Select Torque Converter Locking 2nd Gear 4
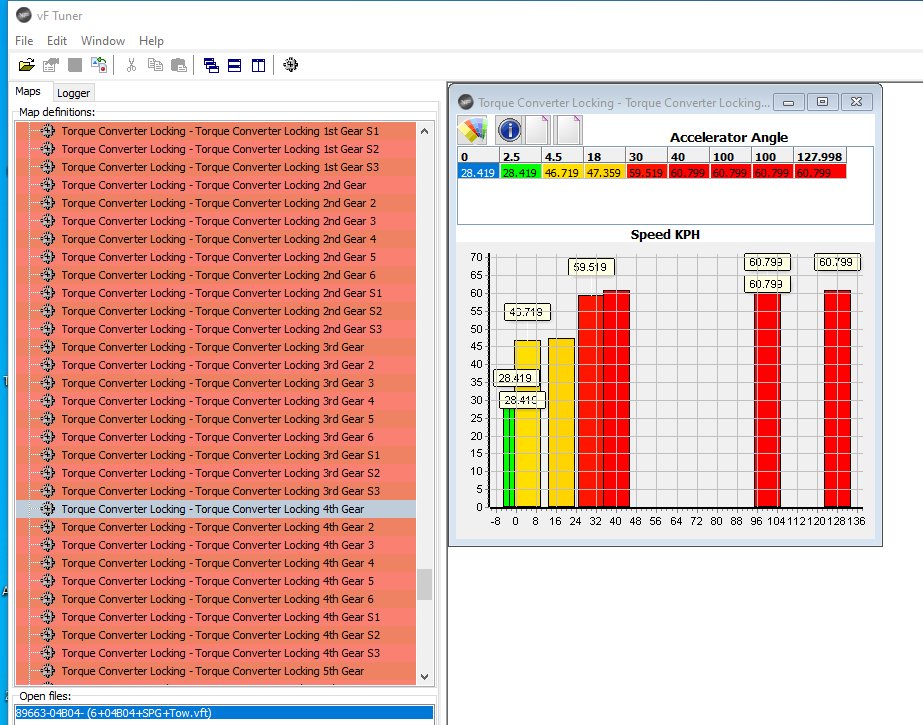This screenshot has width=923, height=725. pyautogui.click(x=218, y=239)
